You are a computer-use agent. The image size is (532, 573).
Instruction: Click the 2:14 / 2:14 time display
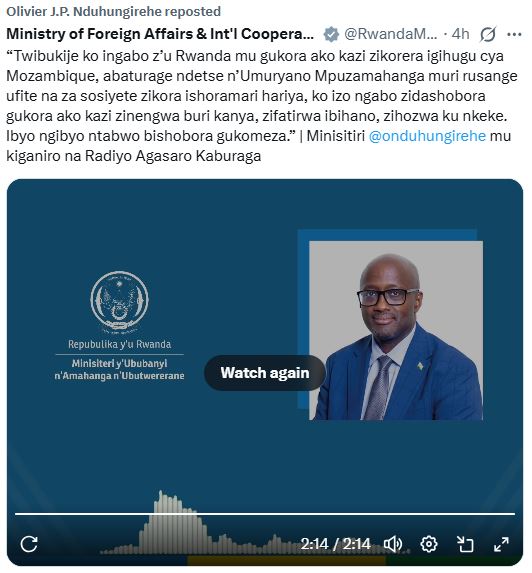tap(335, 544)
